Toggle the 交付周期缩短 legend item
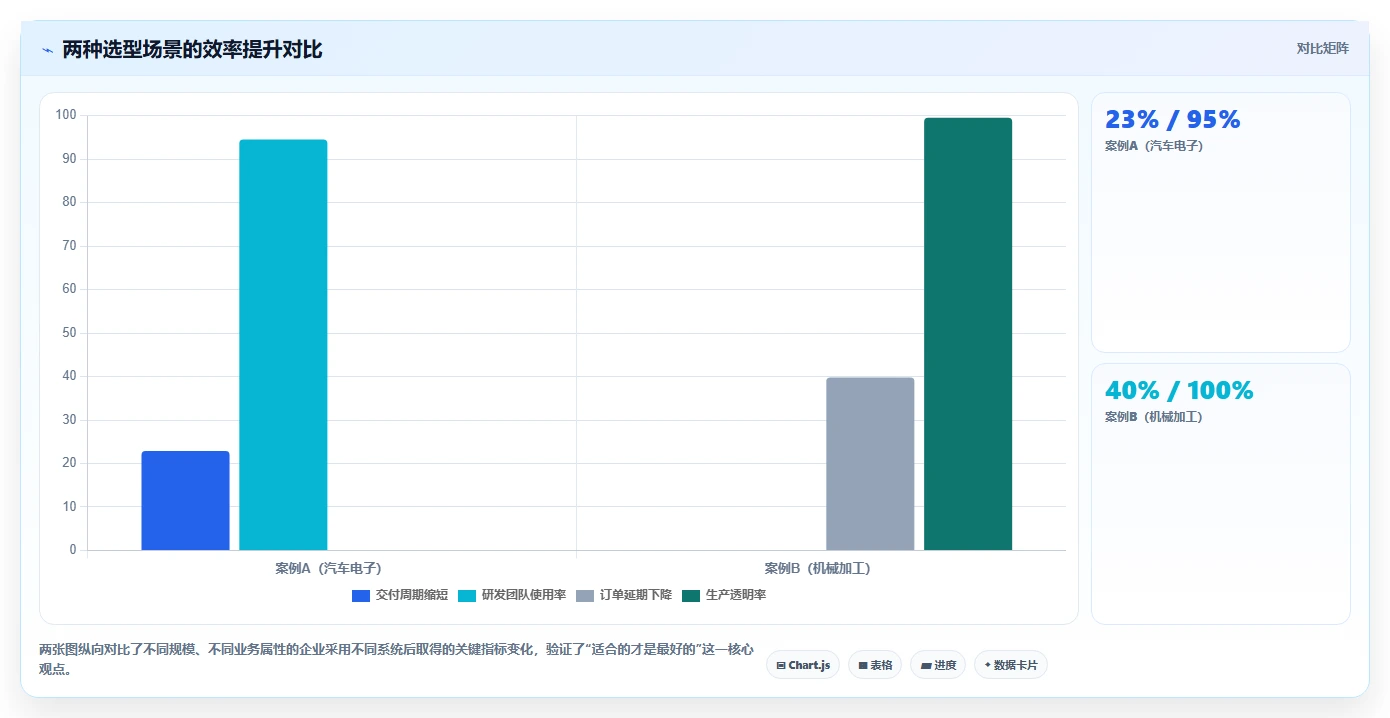This screenshot has height=718, width=1390. 400,595
